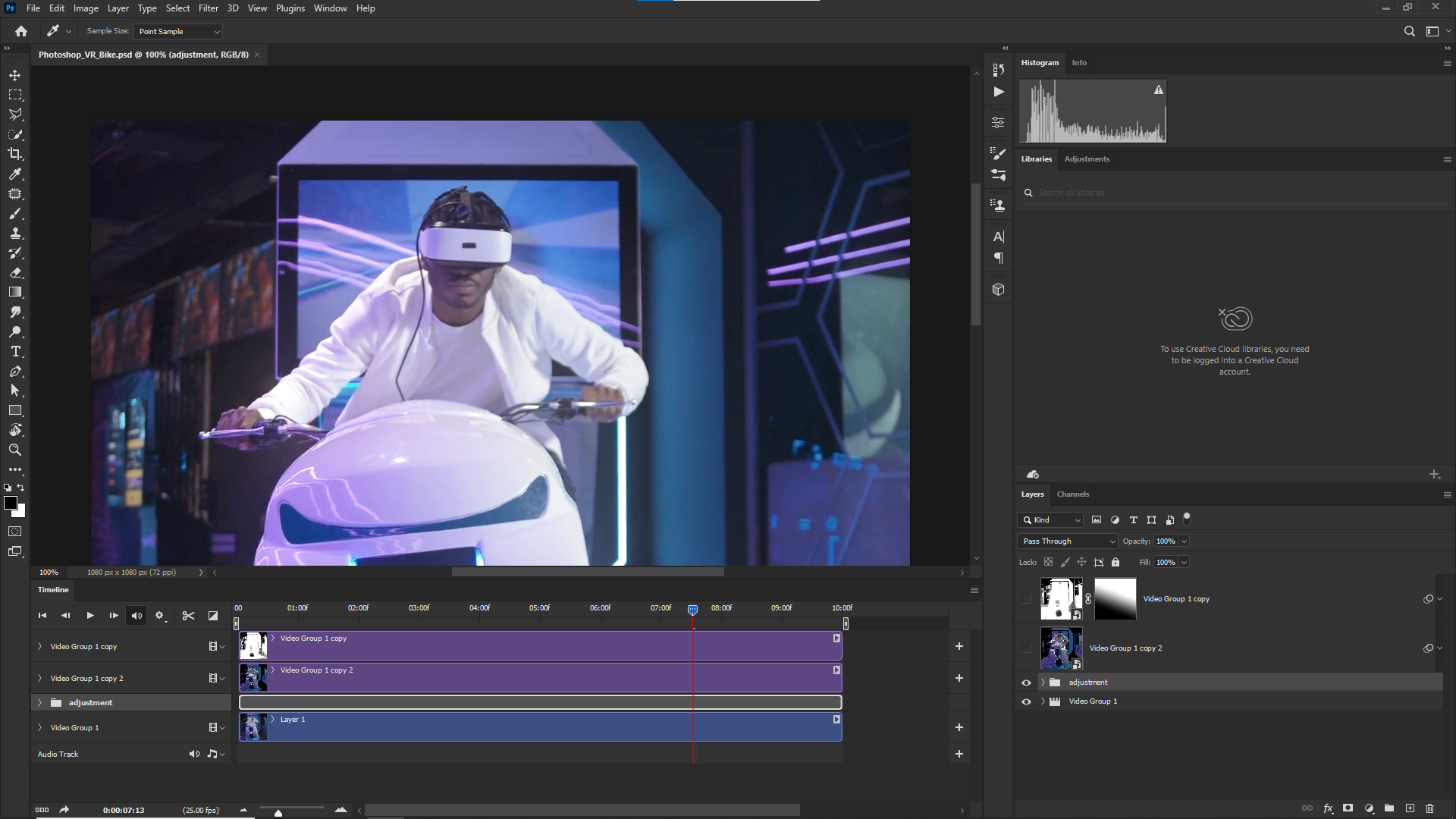This screenshot has height=819, width=1456.
Task: Expand the adjustment group in Layers panel
Action: pos(1043,682)
